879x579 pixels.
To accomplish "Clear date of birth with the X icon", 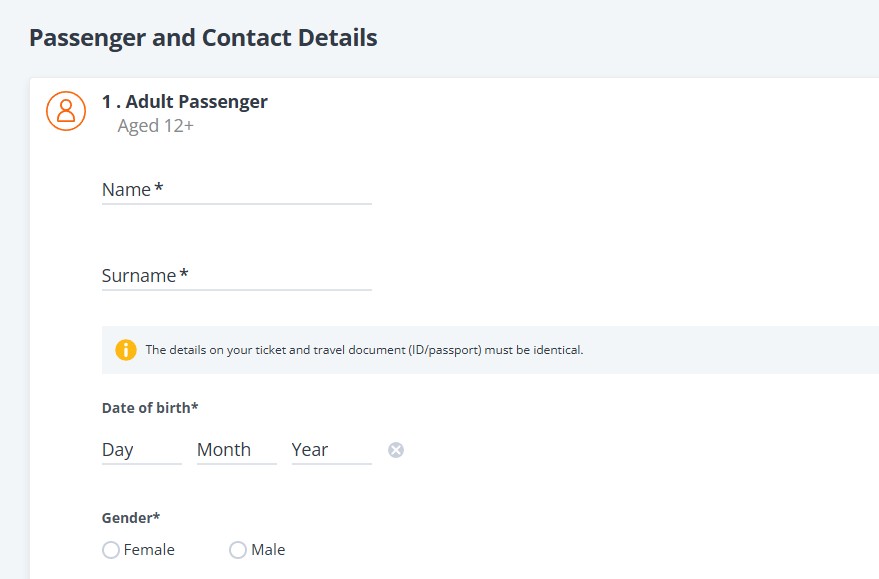I will coord(396,450).
